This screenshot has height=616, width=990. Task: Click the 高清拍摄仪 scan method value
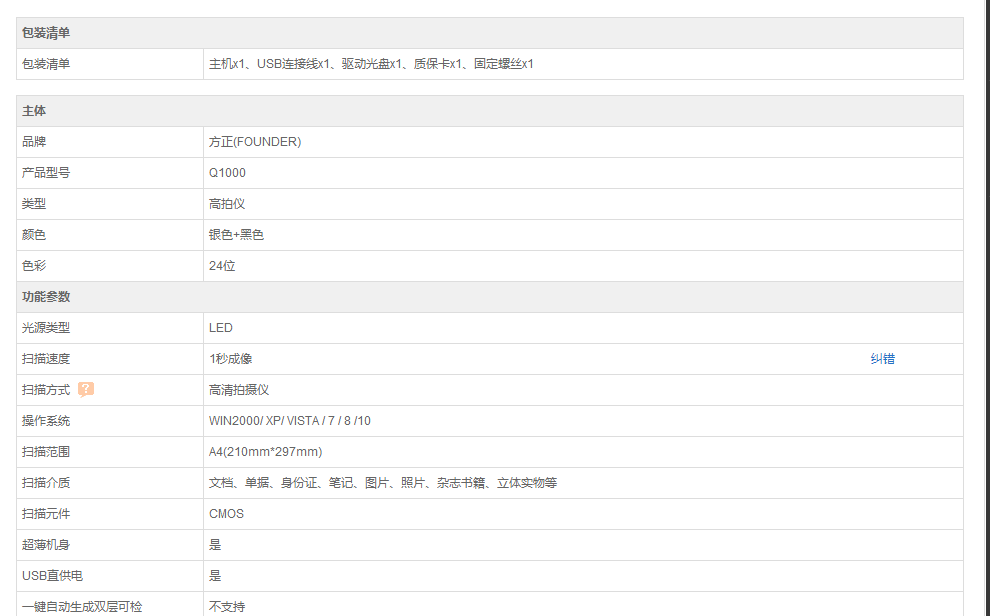click(x=239, y=389)
